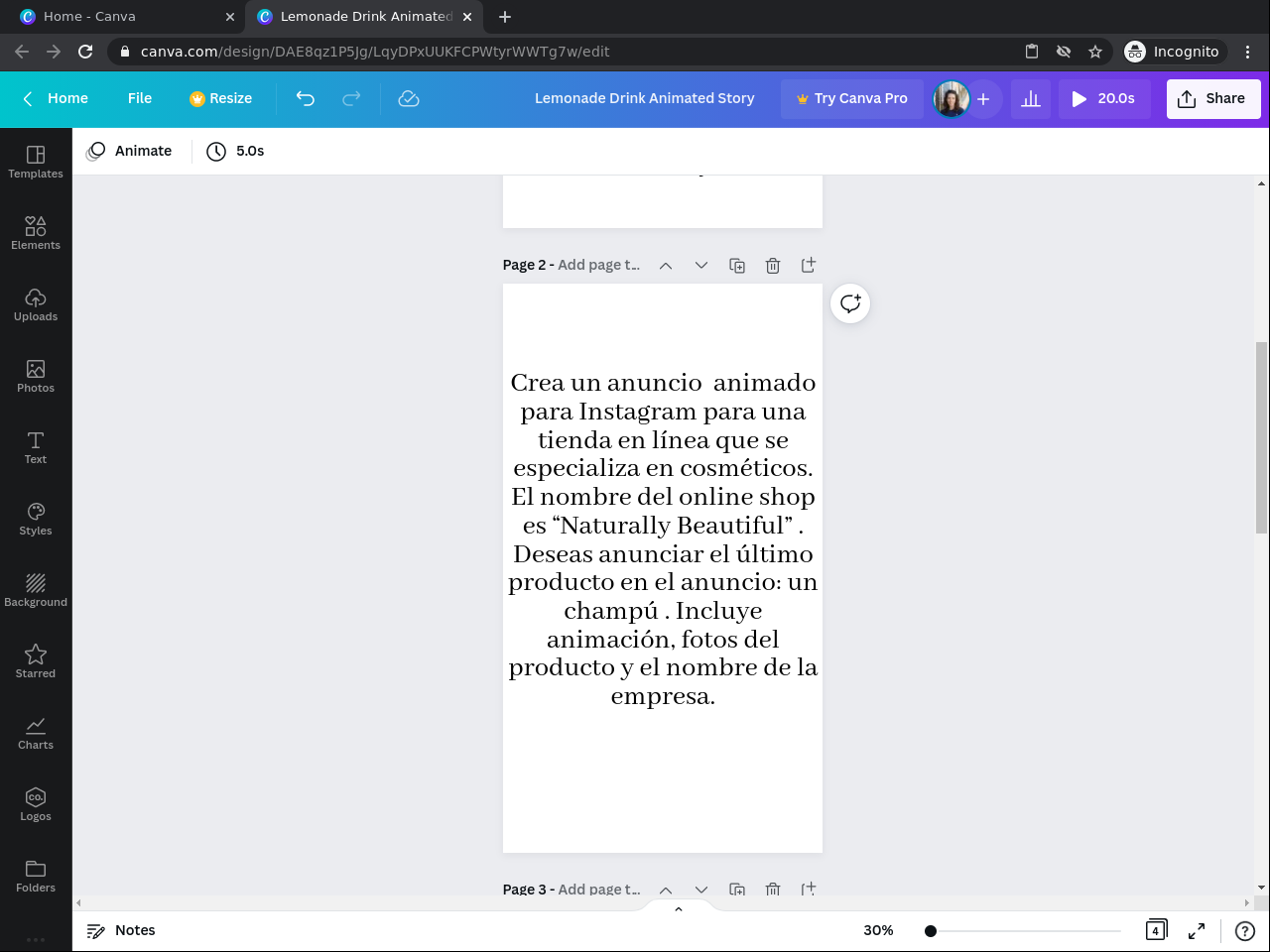Open the Photos panel
1270x952 pixels.
click(36, 375)
